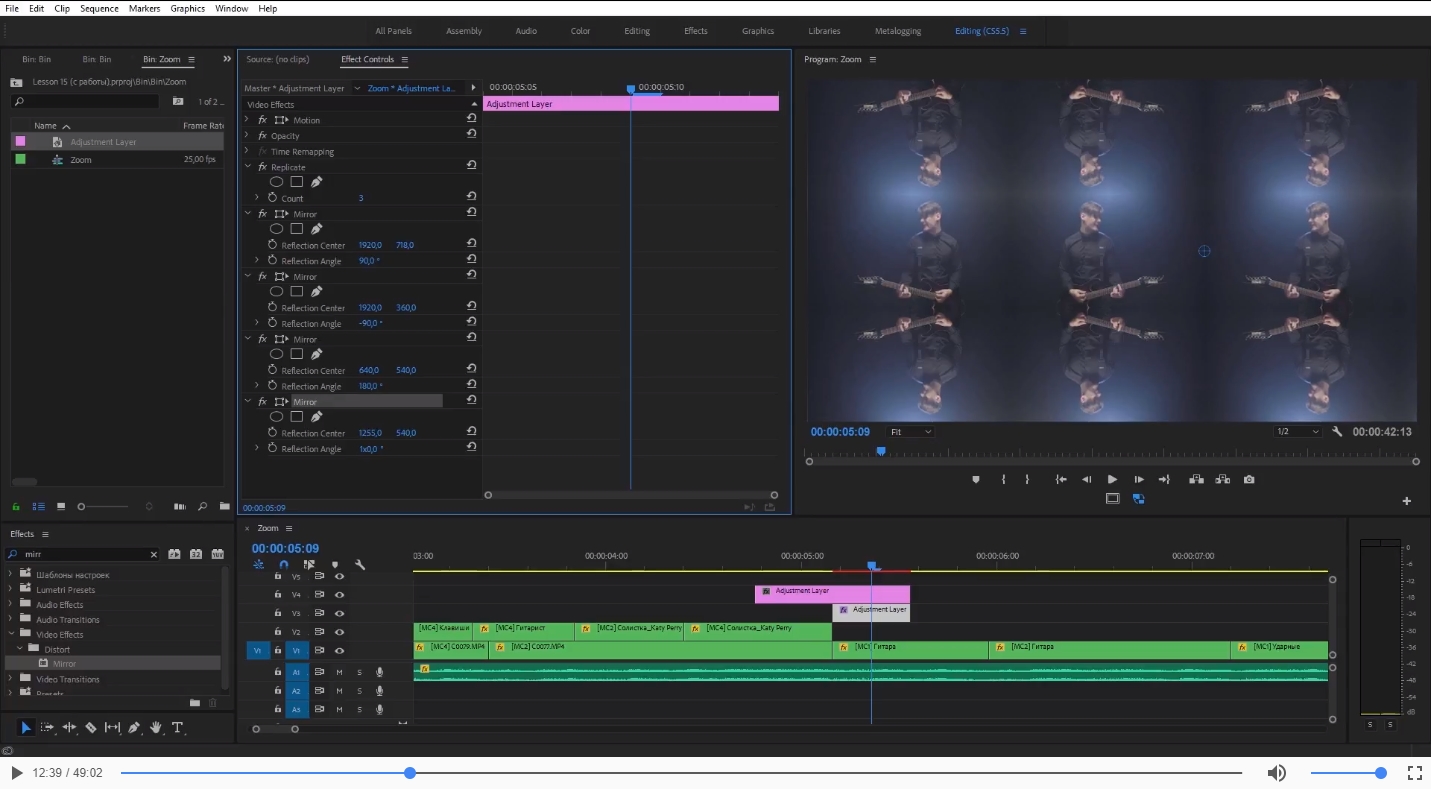Image resolution: width=1431 pixels, height=789 pixels.
Task: Reset the Replicate effect parameters
Action: click(x=471, y=166)
